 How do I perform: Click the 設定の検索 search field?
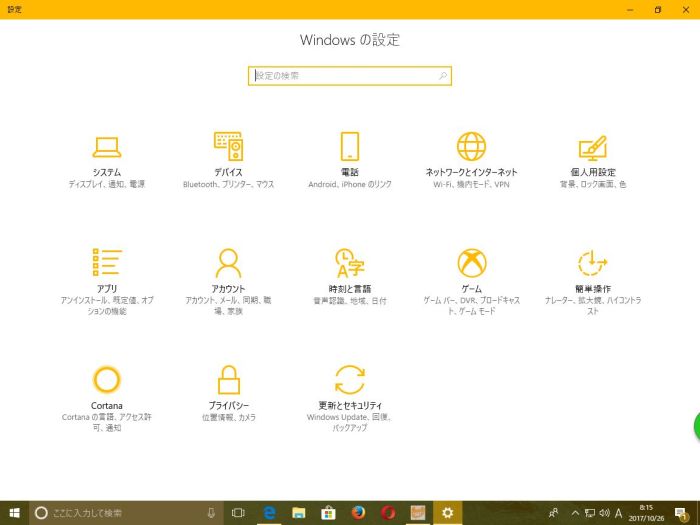[x=350, y=76]
